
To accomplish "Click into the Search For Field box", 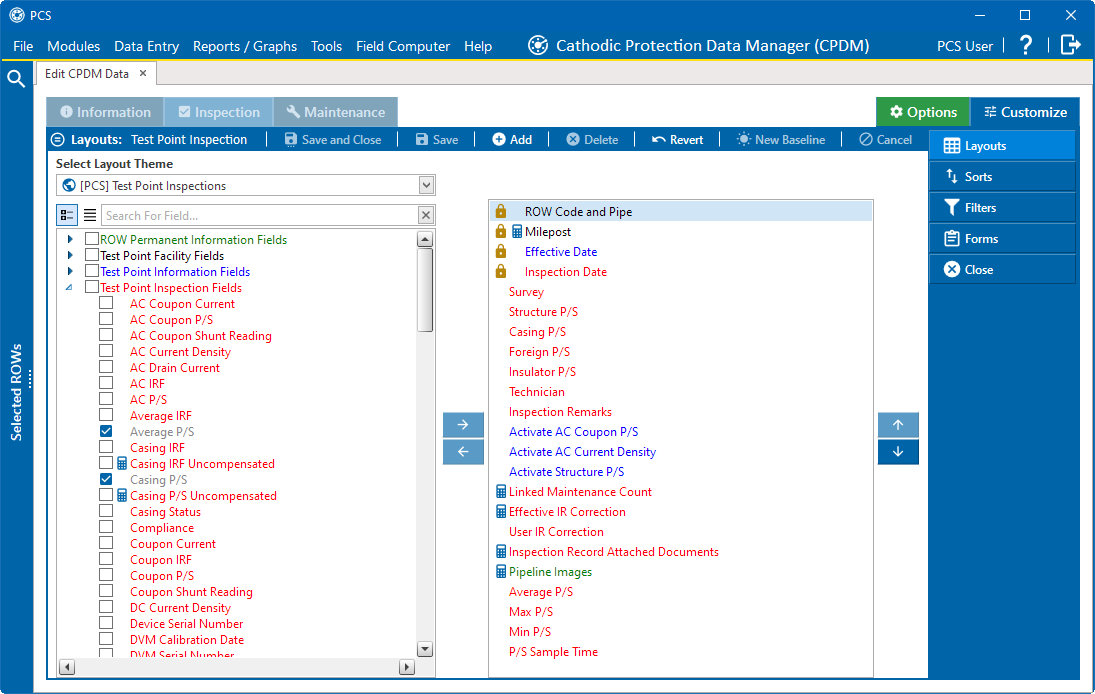I will point(259,215).
